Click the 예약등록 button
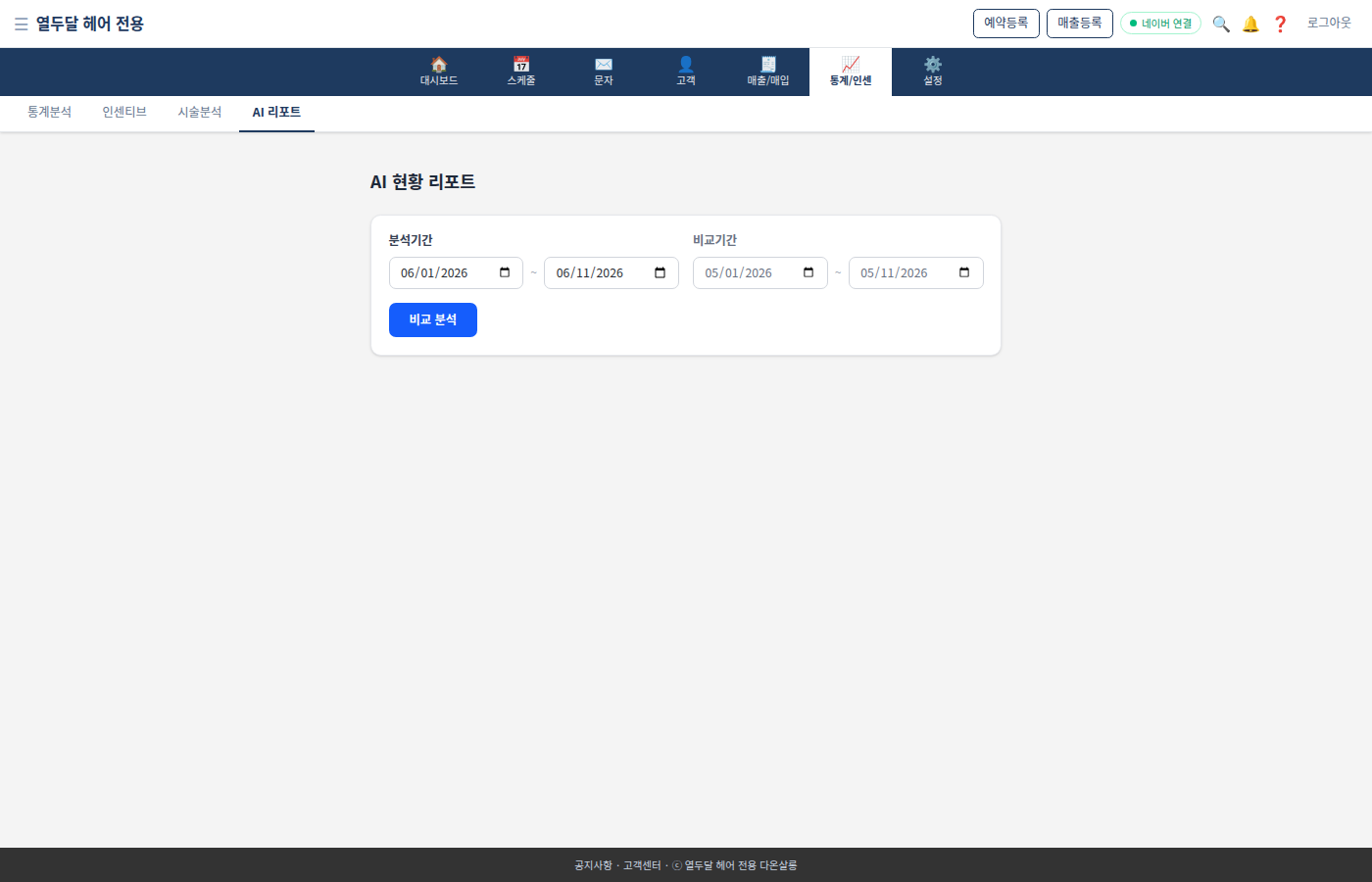Viewport: 1372px width, 882px height. pyautogui.click(x=1006, y=24)
